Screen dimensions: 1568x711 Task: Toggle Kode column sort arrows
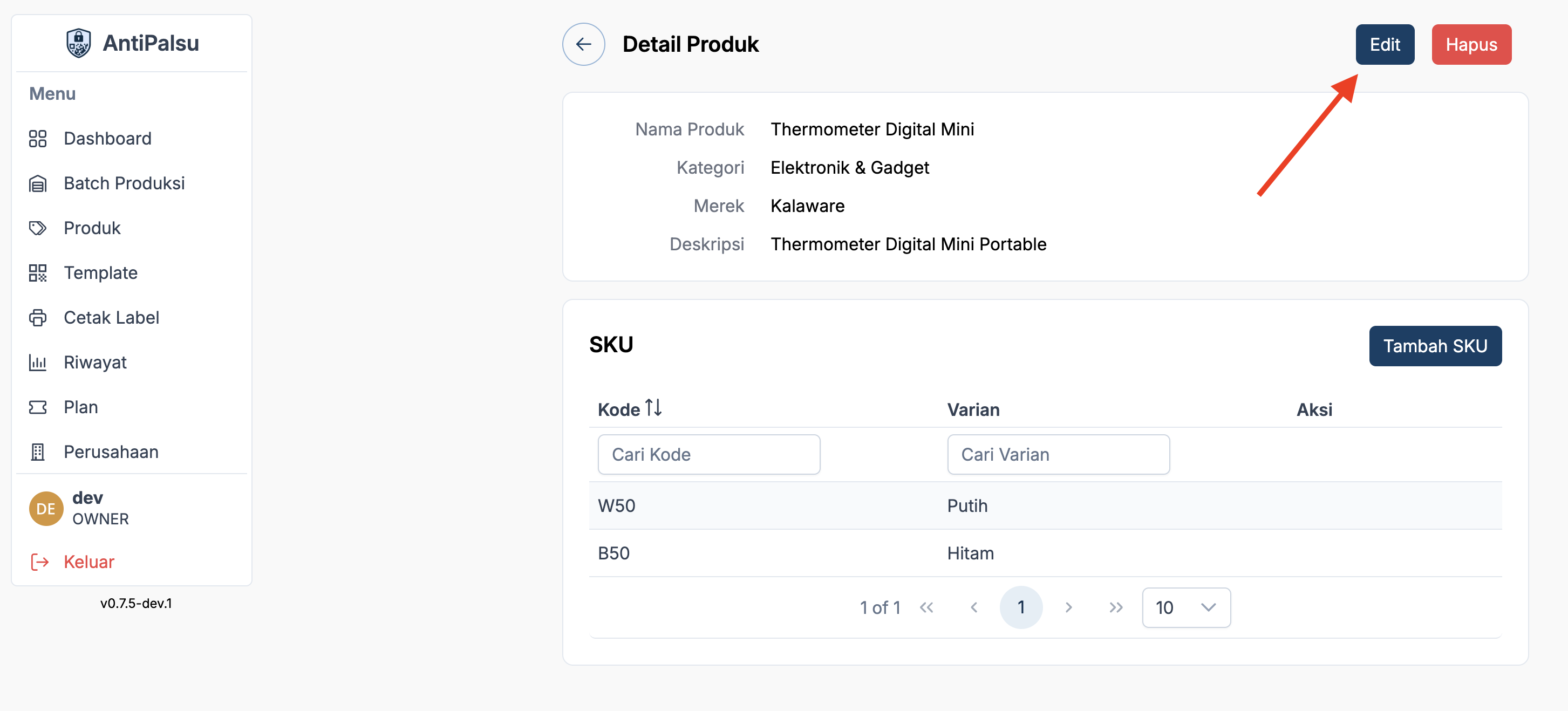pyautogui.click(x=653, y=407)
